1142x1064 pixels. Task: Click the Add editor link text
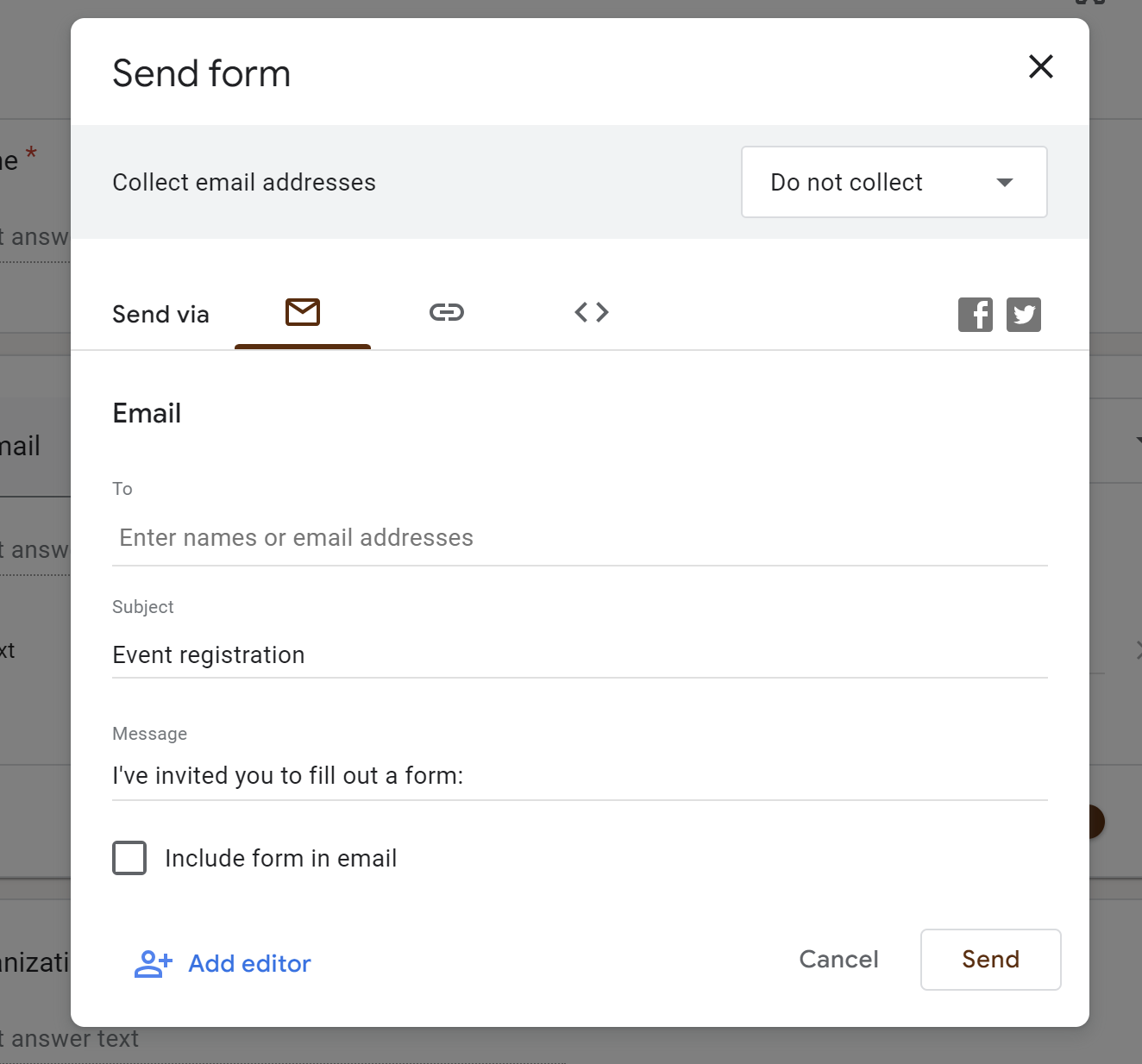(x=249, y=963)
